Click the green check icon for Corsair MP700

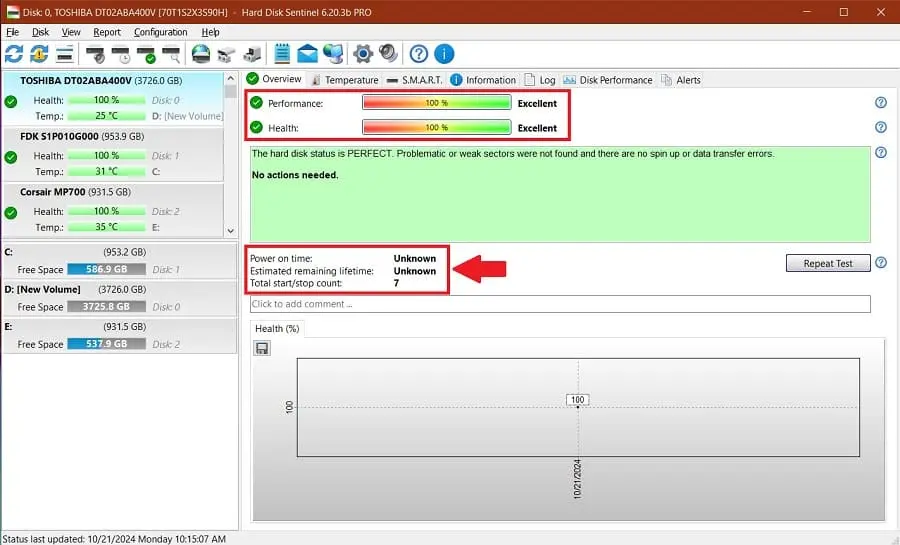point(11,213)
